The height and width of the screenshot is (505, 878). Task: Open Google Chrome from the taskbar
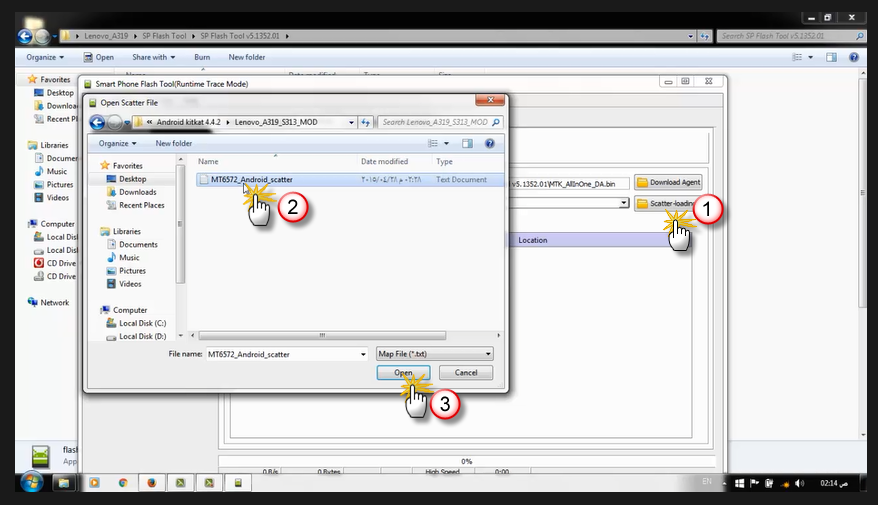click(123, 483)
